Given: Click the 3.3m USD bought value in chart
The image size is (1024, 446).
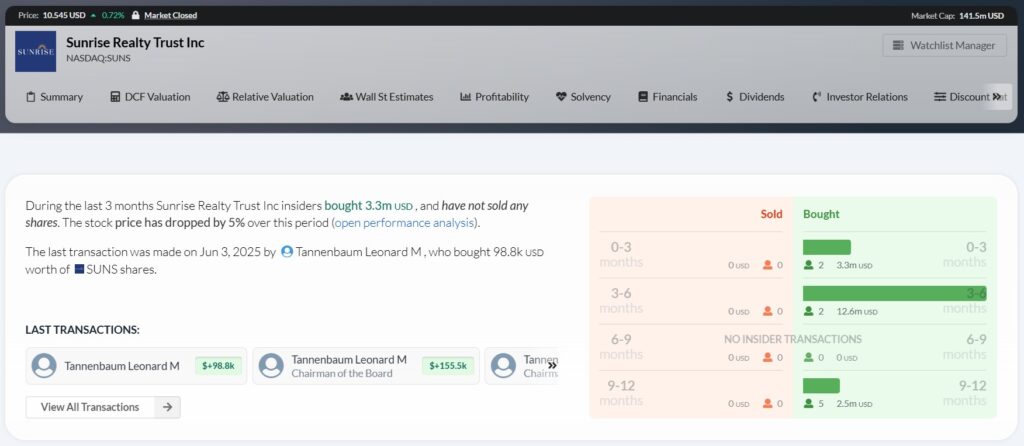Looking at the screenshot, I should 854,266.
